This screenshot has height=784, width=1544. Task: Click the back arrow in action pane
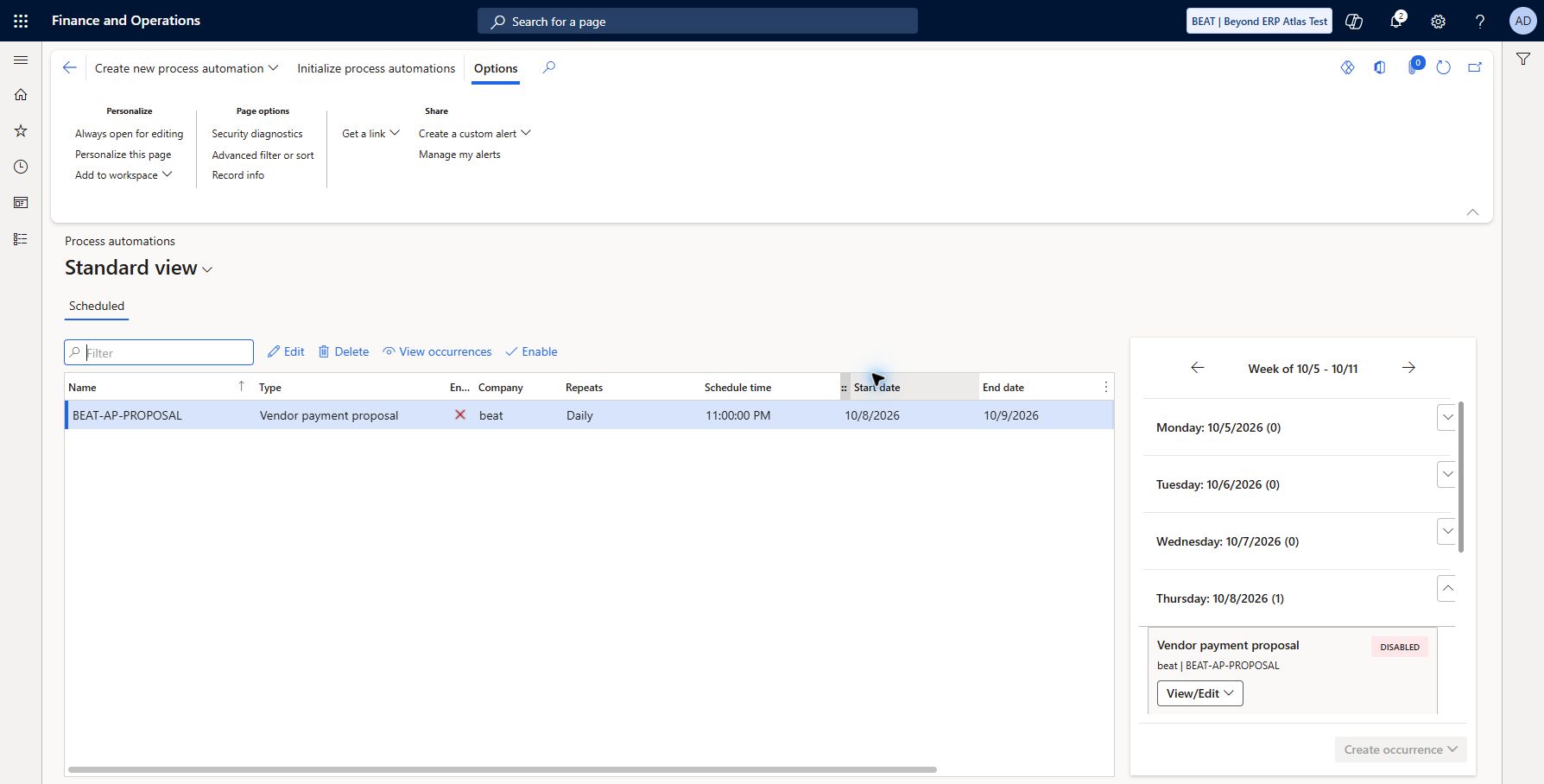coord(70,67)
